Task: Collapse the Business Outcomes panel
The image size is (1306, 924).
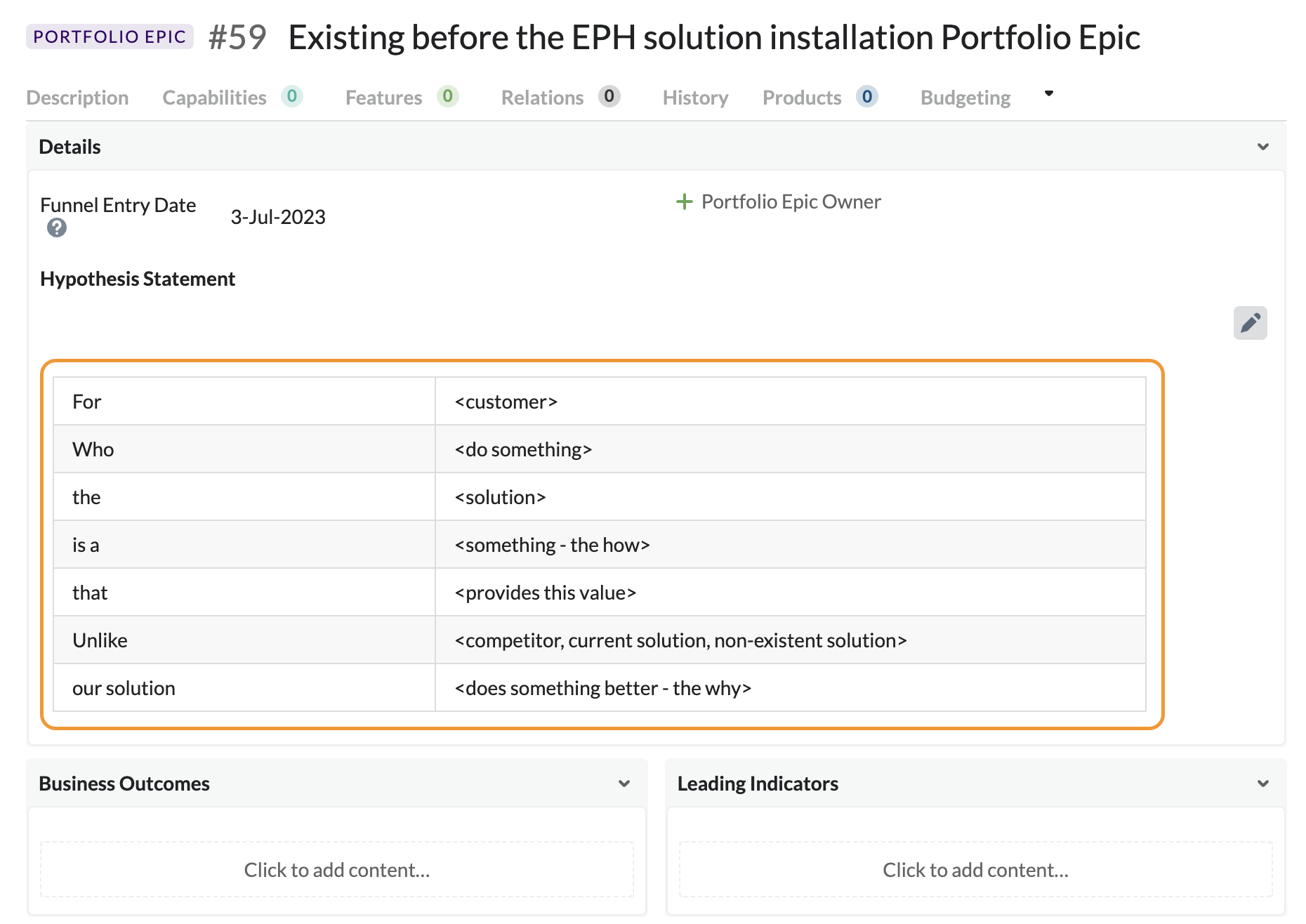Action: coord(624,784)
